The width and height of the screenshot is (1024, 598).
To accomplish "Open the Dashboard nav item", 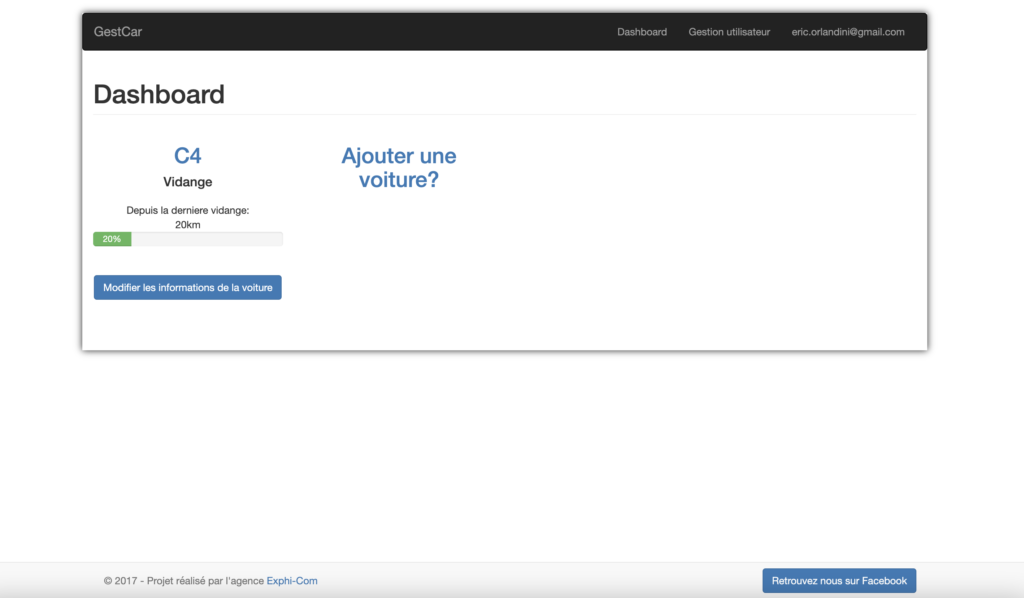I will pos(642,31).
